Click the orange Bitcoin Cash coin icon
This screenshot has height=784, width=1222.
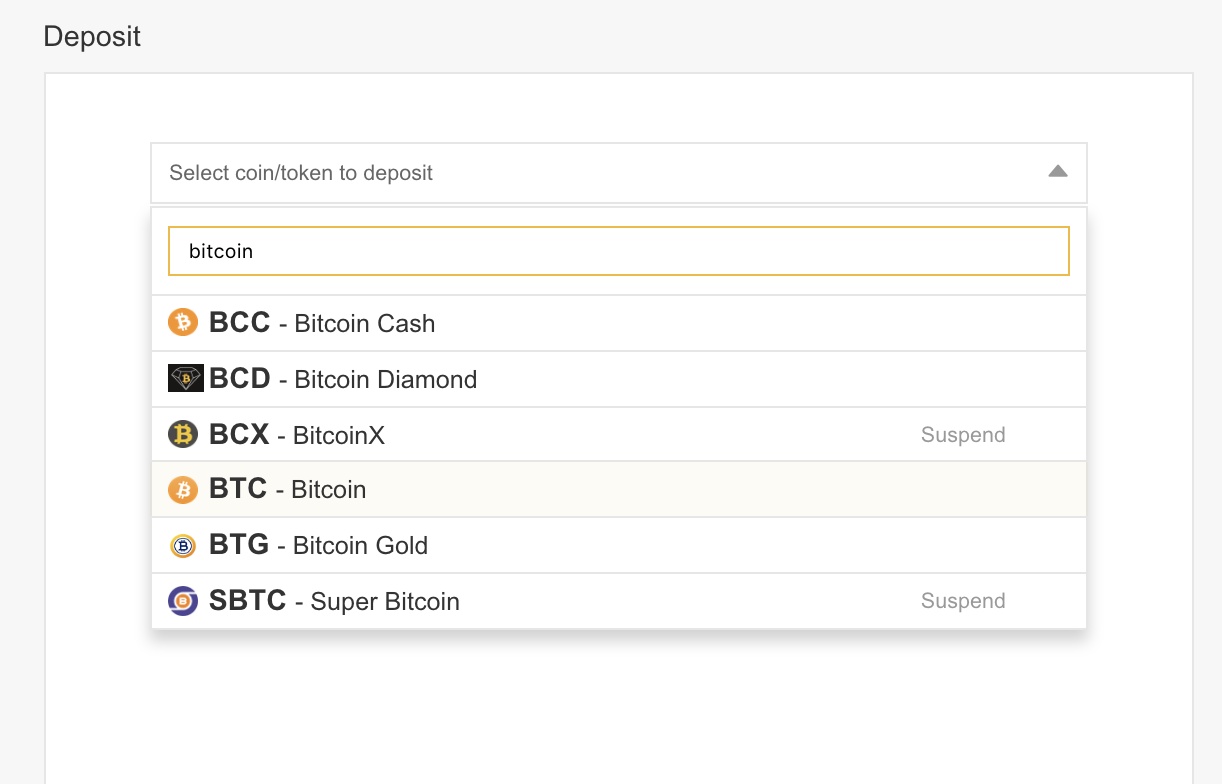click(x=183, y=322)
